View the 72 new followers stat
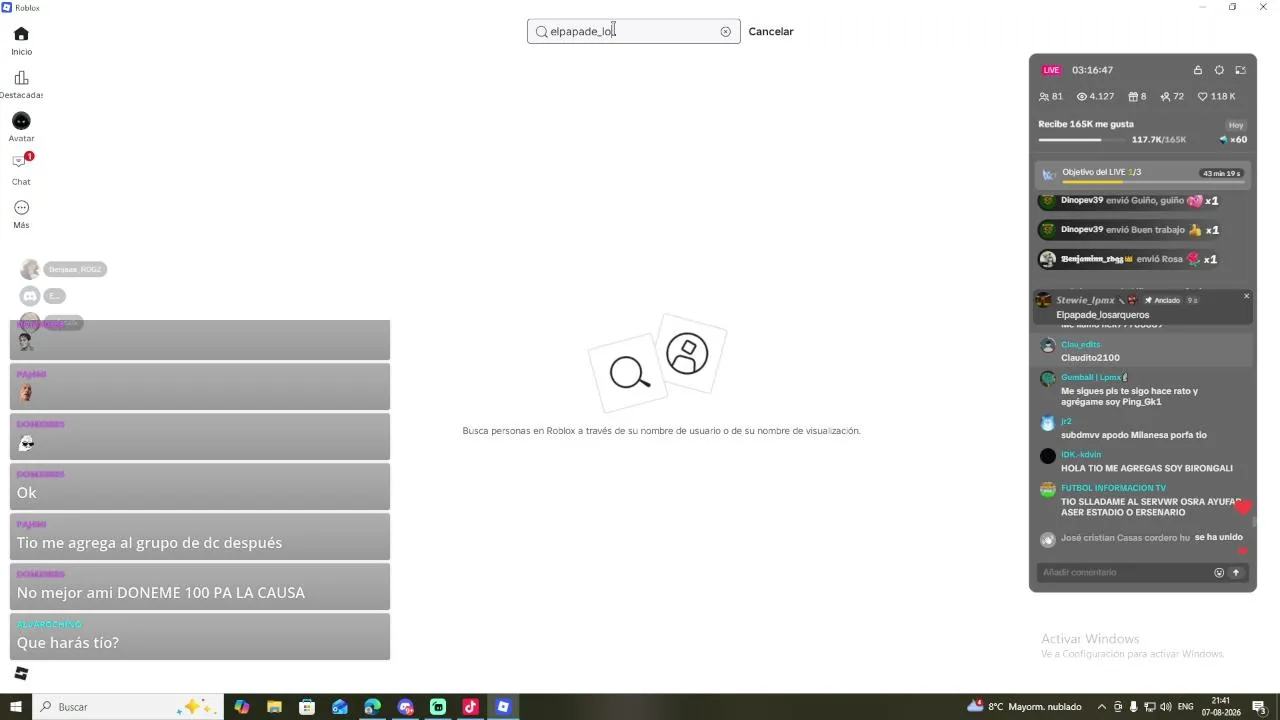Viewport: 1280px width, 720px height. (x=1172, y=97)
